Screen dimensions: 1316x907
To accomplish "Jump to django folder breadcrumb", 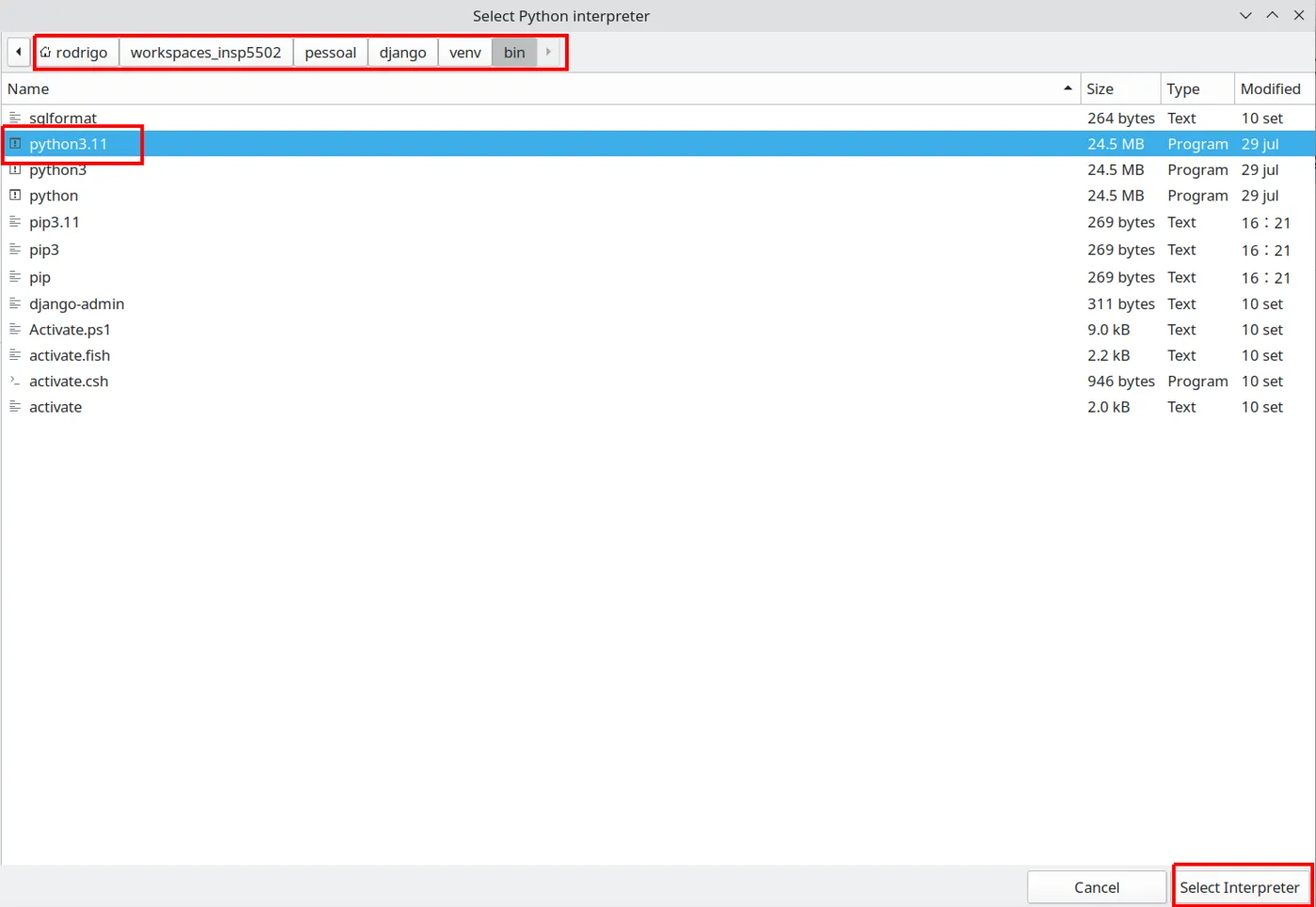I will tap(402, 53).
